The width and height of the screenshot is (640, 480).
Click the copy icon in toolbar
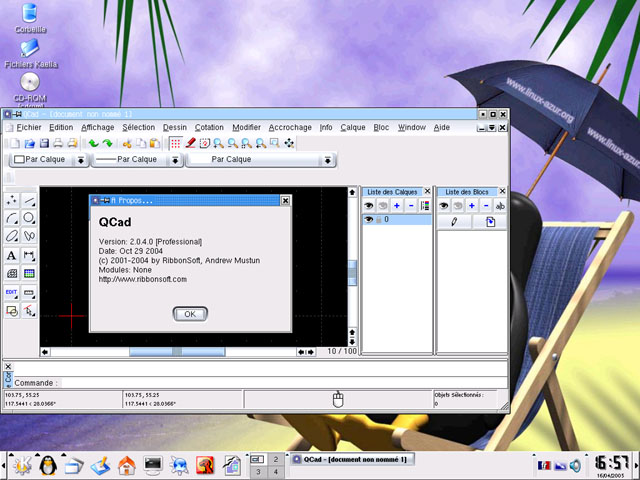(x=141, y=143)
